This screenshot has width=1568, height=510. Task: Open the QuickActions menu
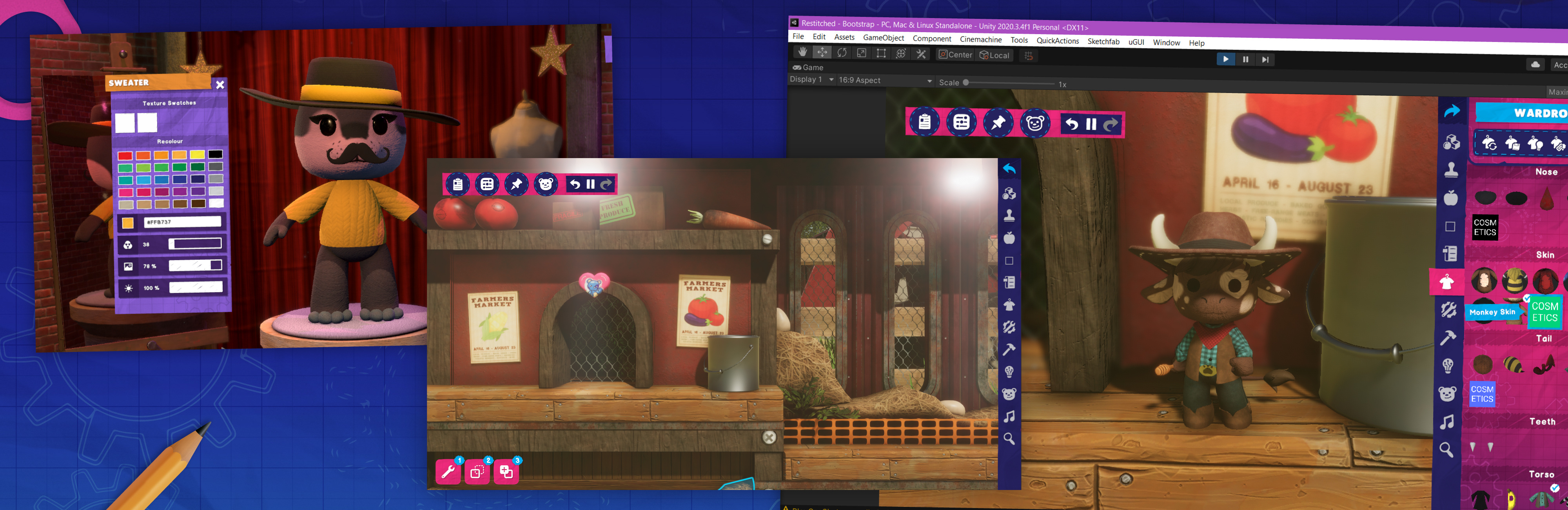[1057, 41]
